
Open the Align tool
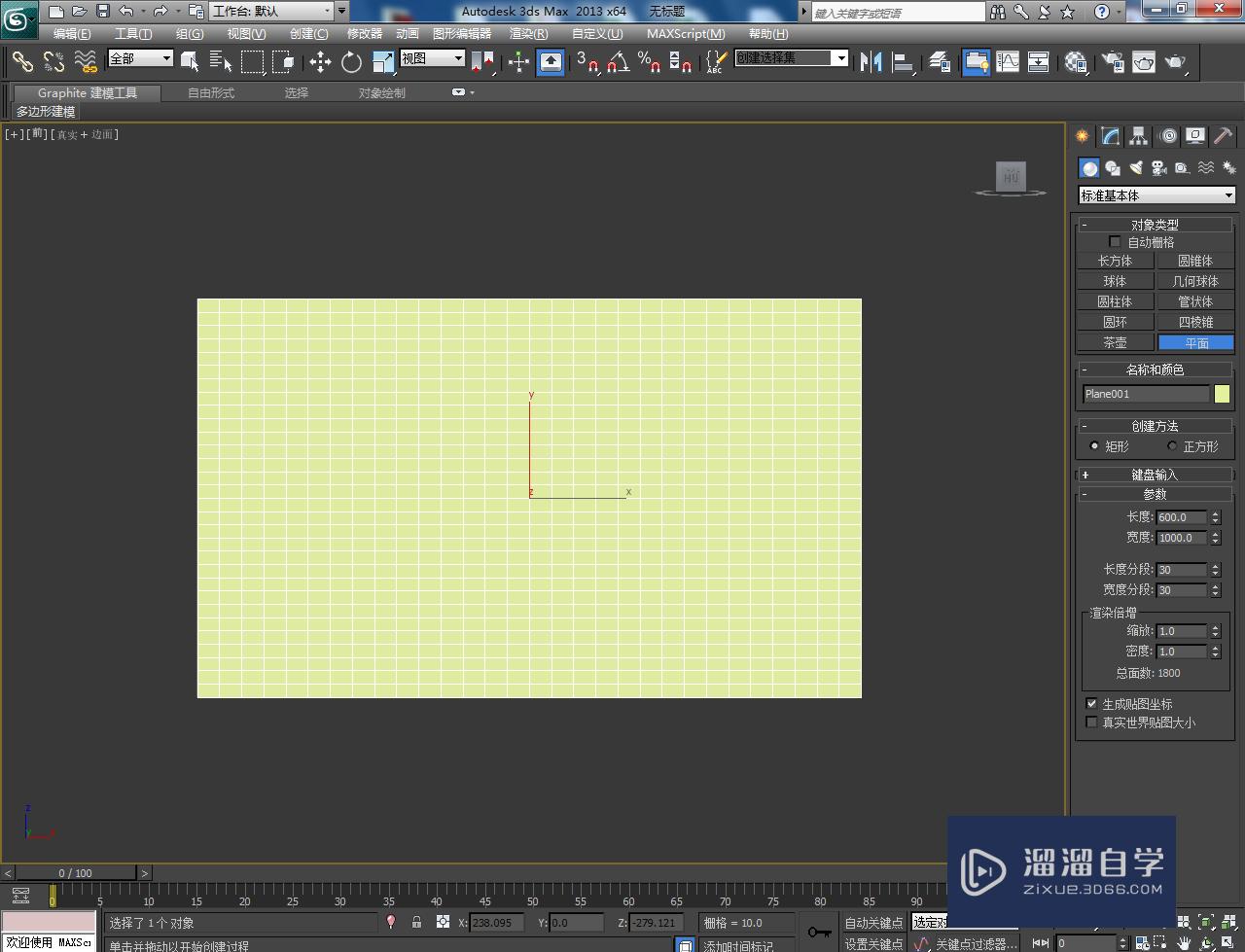[x=904, y=62]
